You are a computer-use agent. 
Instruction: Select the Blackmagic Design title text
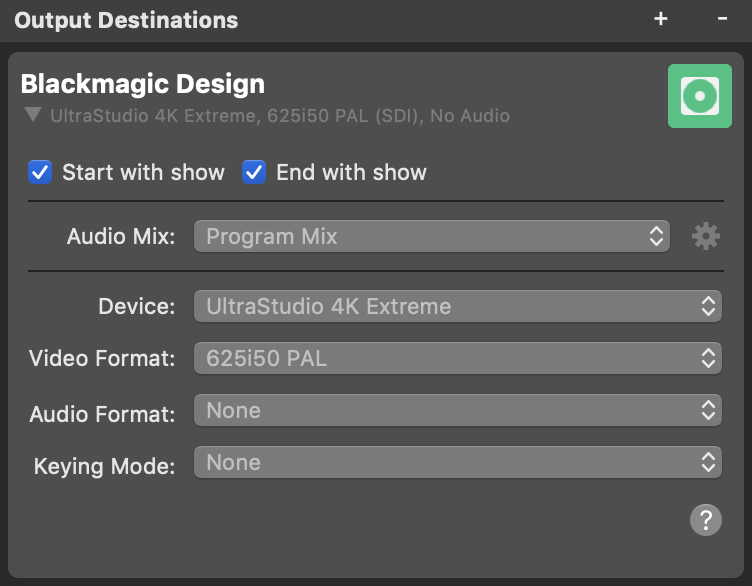click(142, 84)
